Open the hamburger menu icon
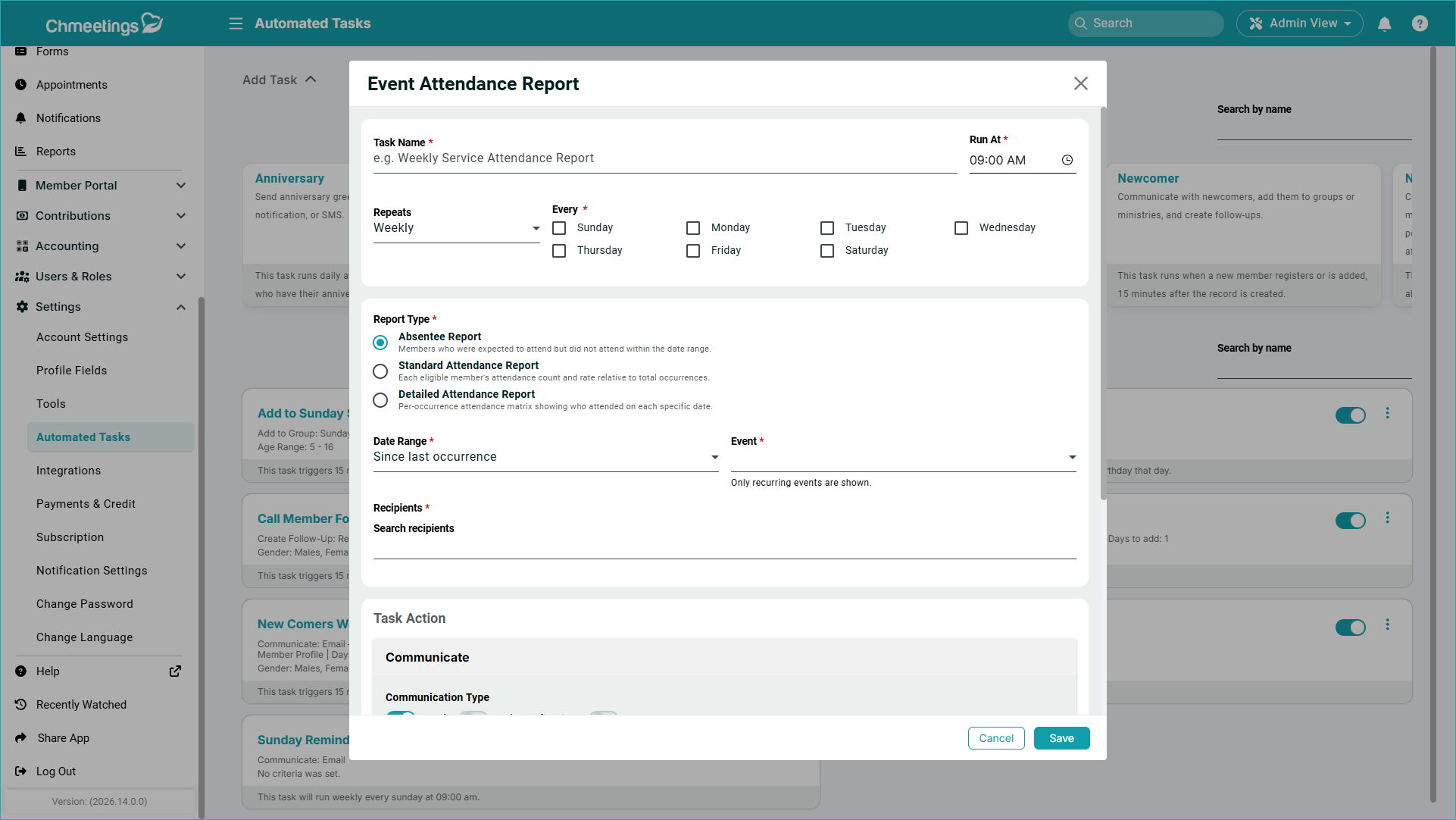 (x=236, y=23)
